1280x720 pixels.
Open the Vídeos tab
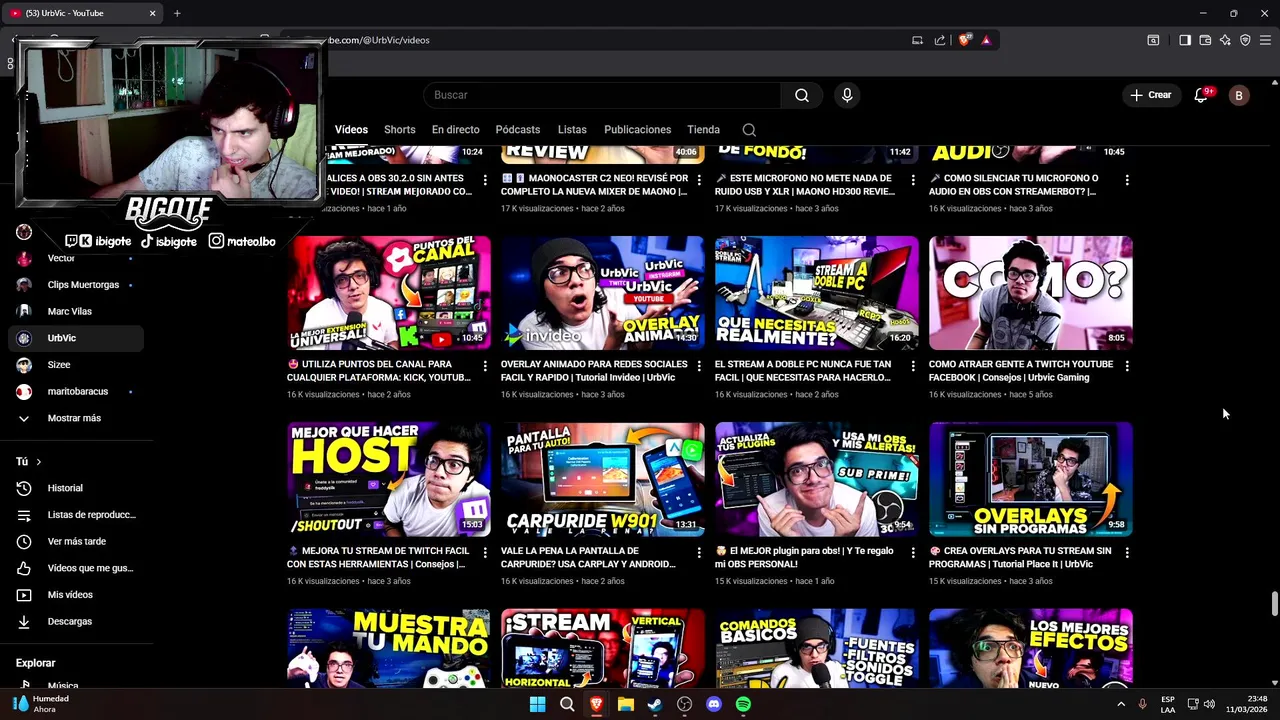tap(351, 130)
